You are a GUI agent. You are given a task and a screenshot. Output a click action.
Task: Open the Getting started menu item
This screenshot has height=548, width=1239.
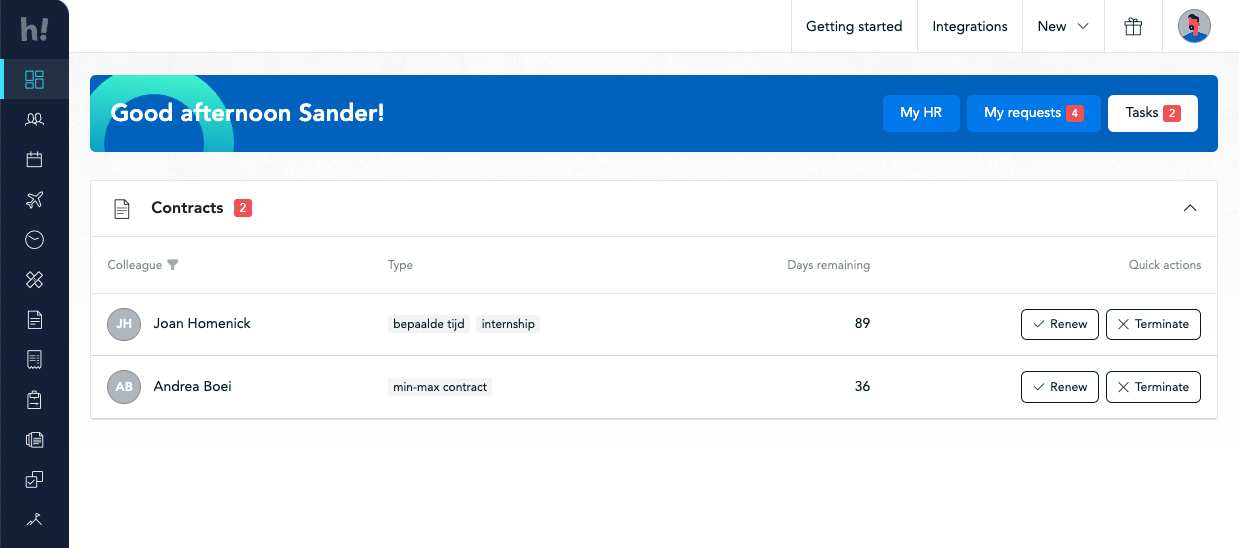coord(854,27)
